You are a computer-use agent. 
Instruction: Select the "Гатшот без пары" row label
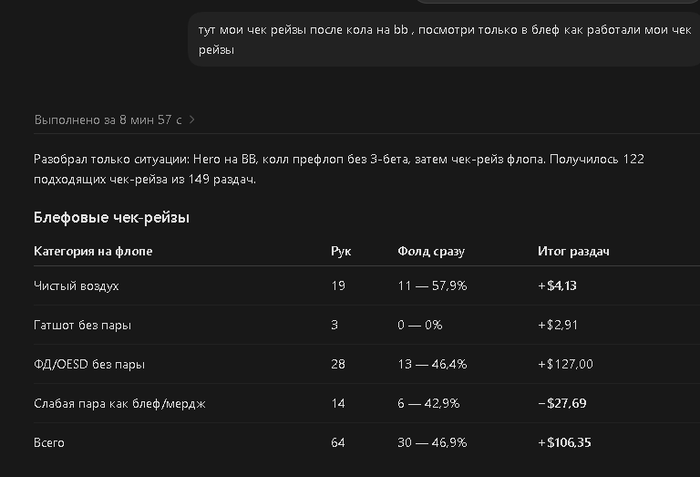click(x=83, y=325)
